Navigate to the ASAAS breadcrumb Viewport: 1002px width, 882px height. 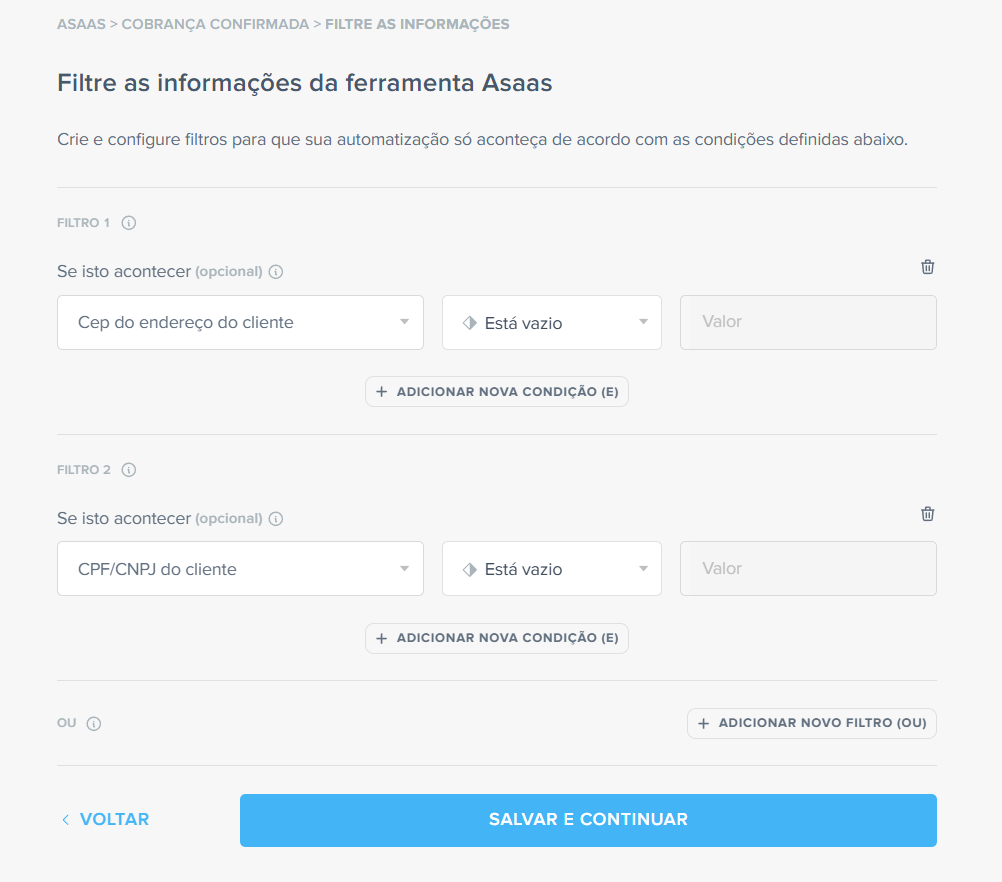(79, 25)
